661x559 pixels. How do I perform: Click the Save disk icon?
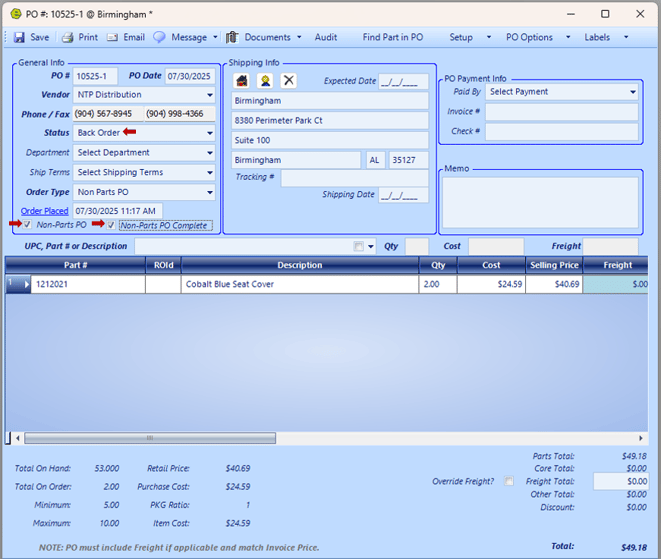19,37
